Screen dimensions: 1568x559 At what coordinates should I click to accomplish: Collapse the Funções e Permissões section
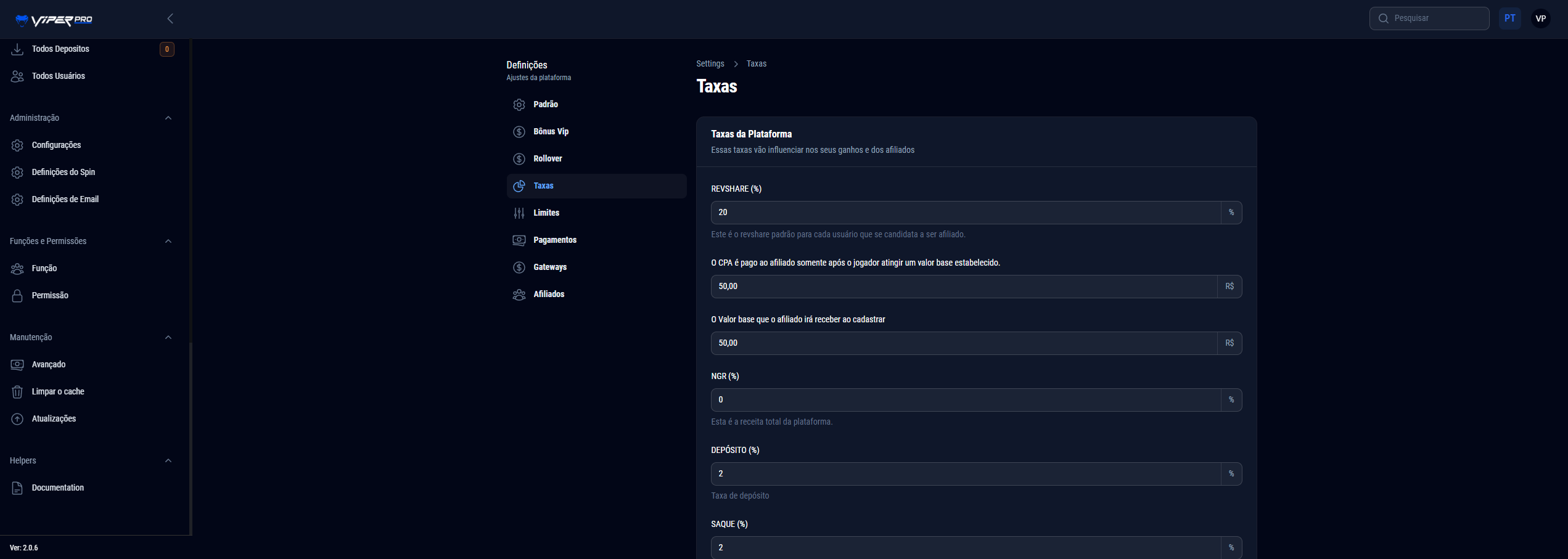168,241
